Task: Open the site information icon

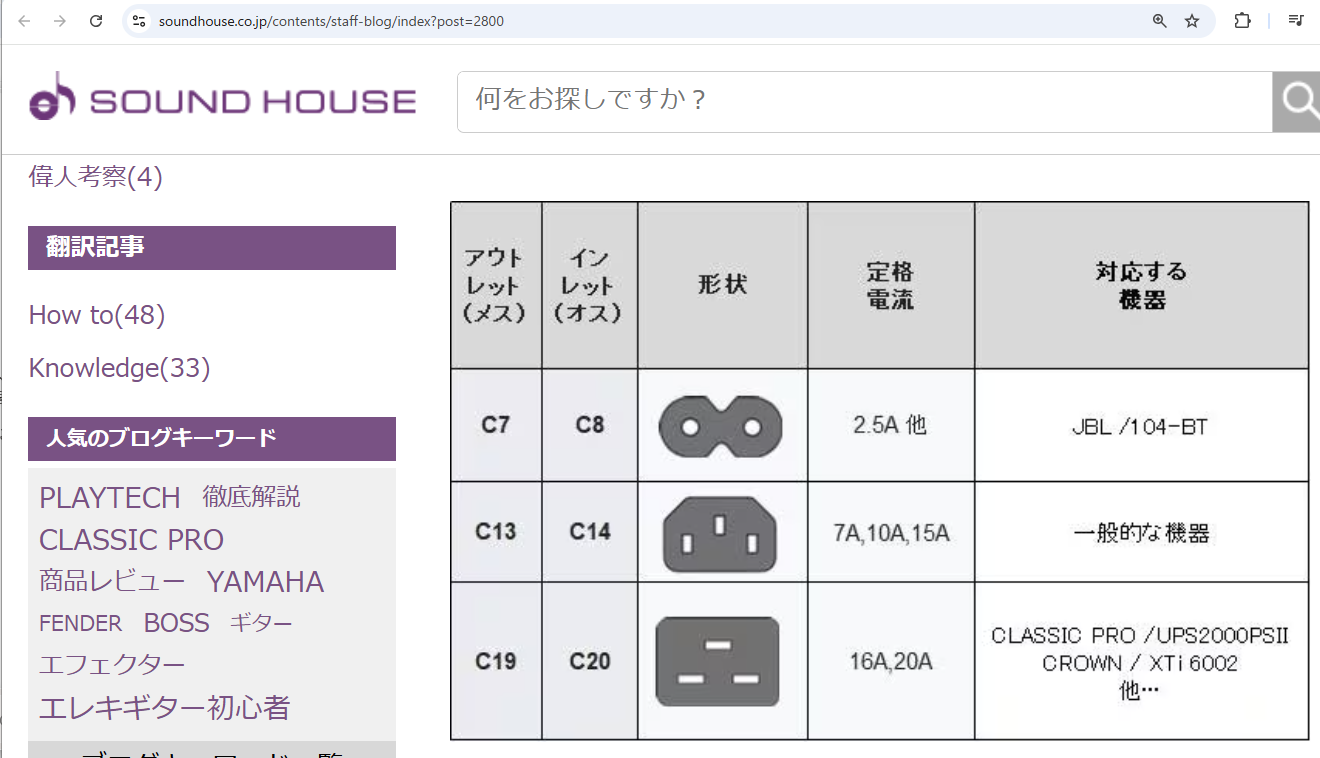Action: pyautogui.click(x=139, y=21)
